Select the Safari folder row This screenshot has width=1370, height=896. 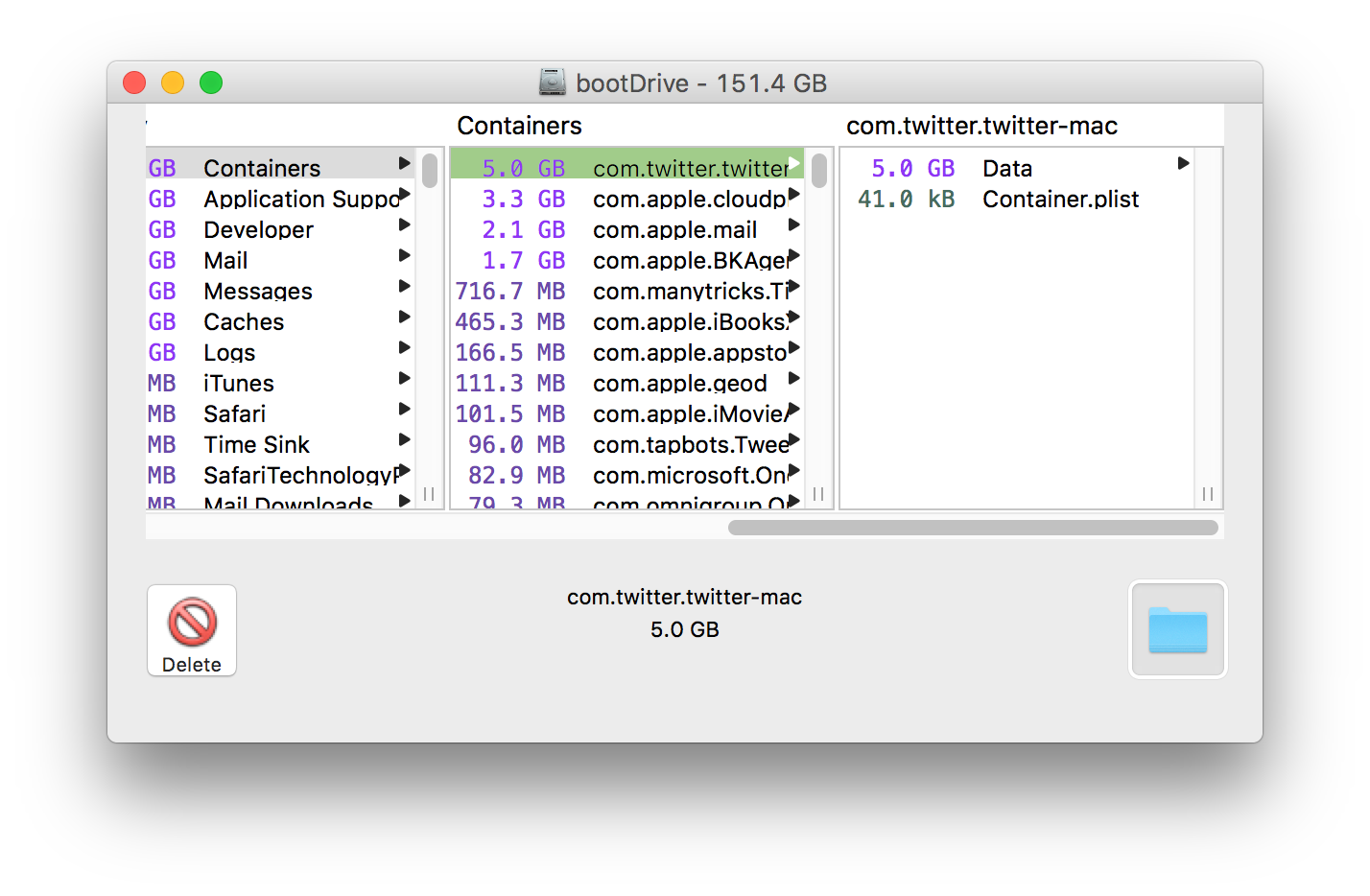[280, 410]
